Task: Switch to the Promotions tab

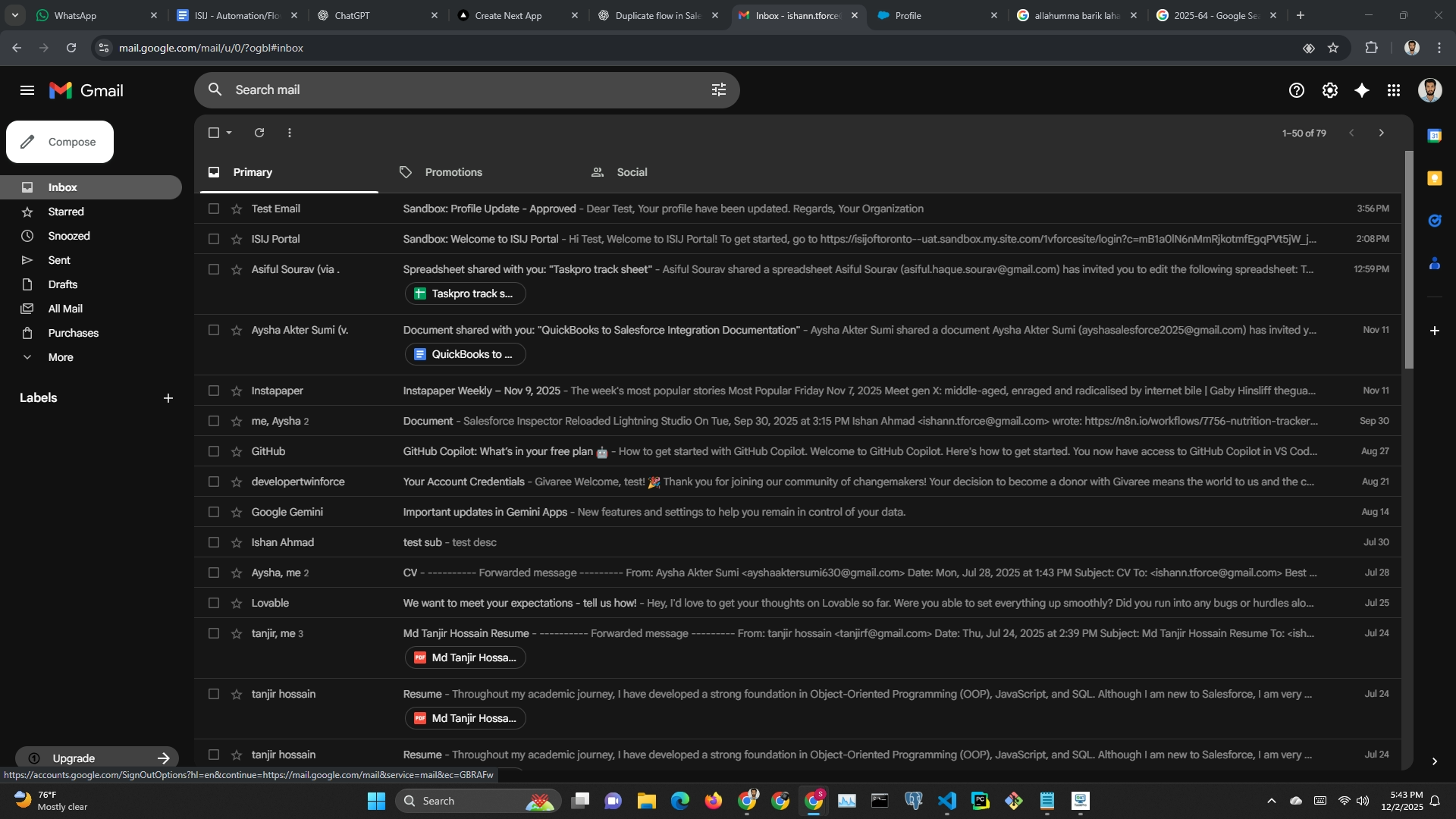Action: click(453, 172)
